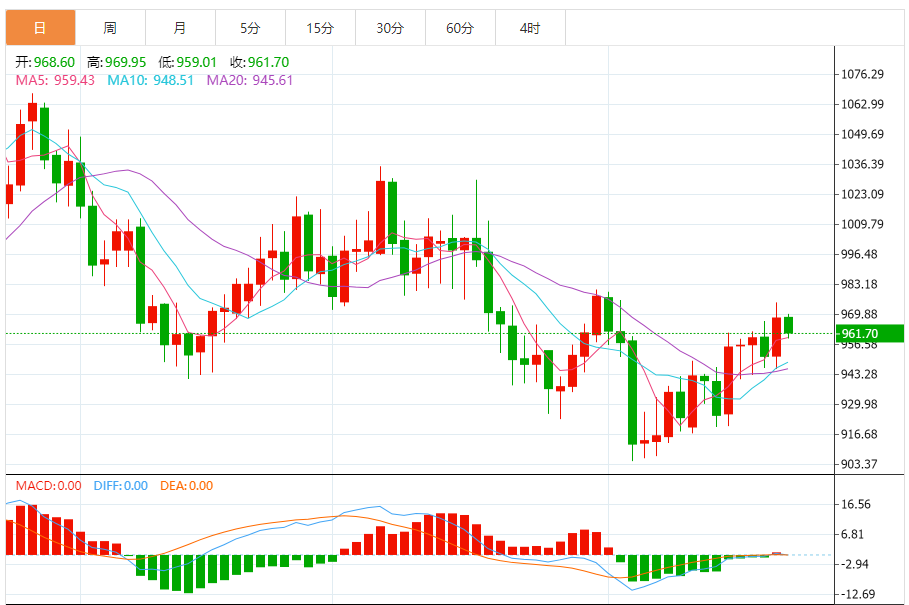Click the last green candlestick on chart
The width and height of the screenshot is (909, 605).
point(788,325)
